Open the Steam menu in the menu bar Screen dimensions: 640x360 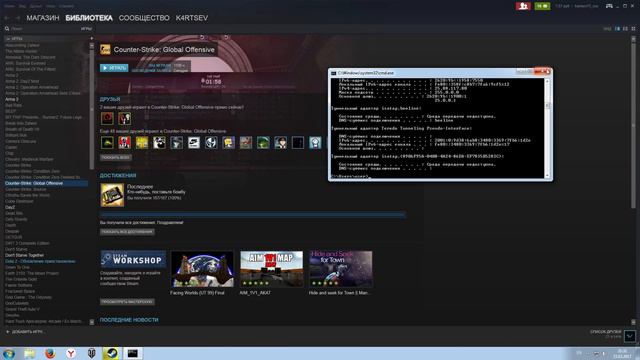pos(9,6)
